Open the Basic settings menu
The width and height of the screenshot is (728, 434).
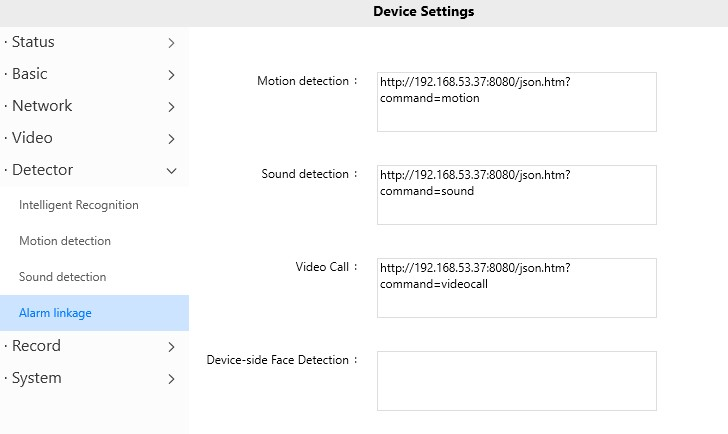pos(29,74)
